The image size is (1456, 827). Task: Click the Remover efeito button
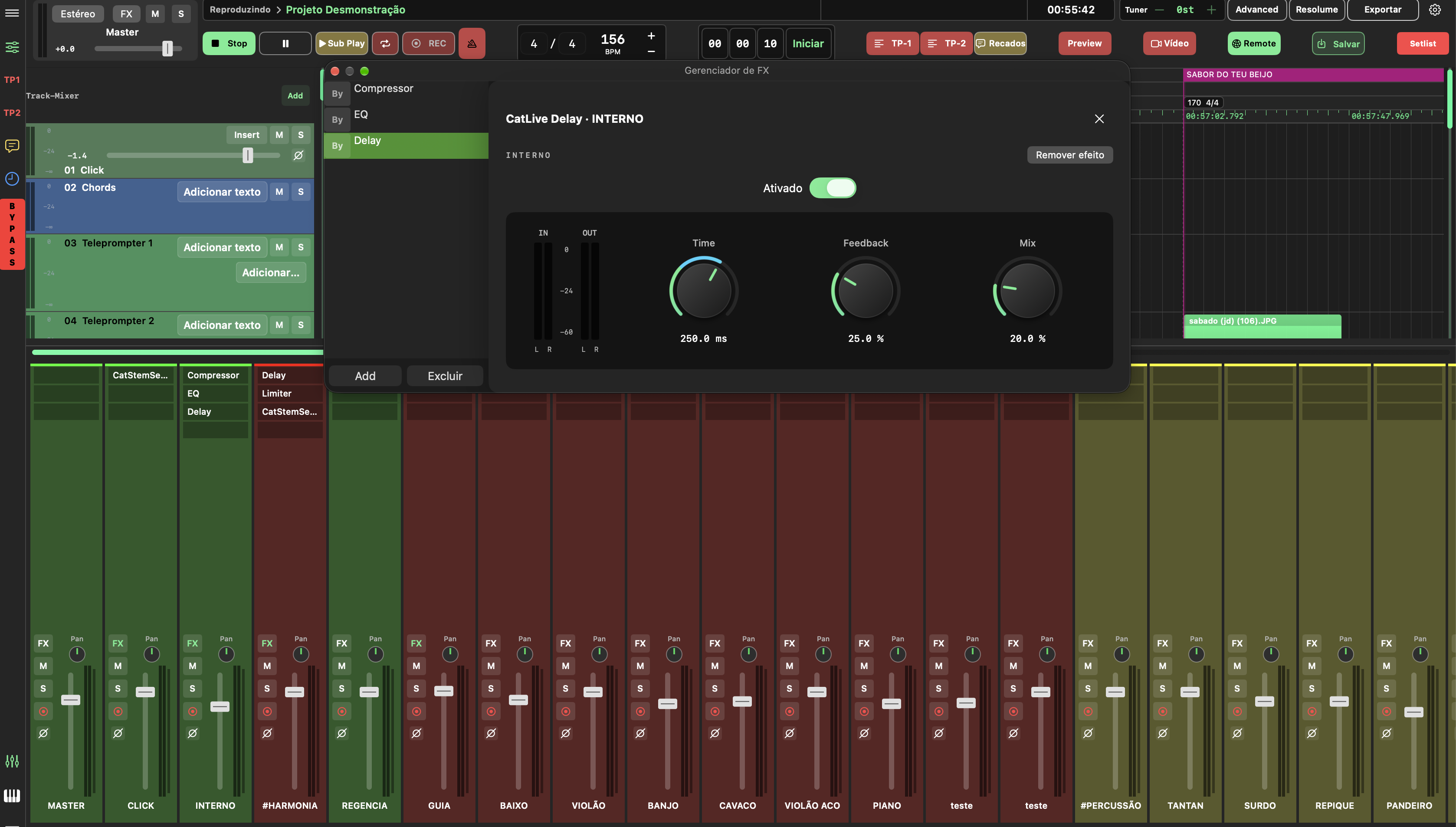(x=1070, y=155)
